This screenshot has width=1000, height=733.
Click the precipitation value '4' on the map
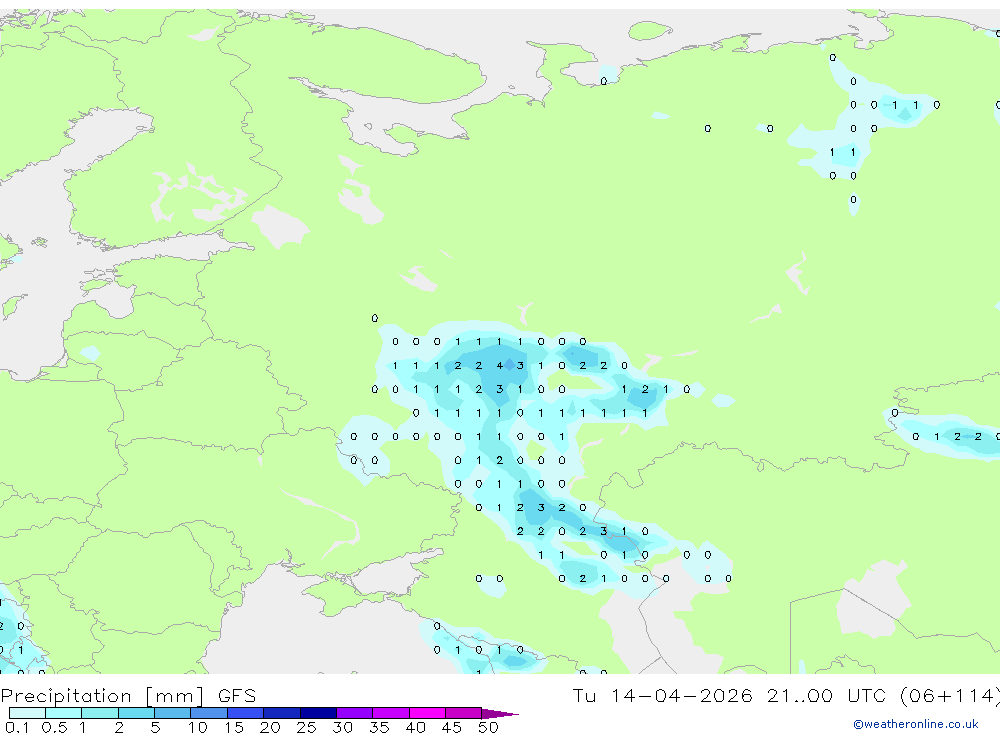point(499,366)
